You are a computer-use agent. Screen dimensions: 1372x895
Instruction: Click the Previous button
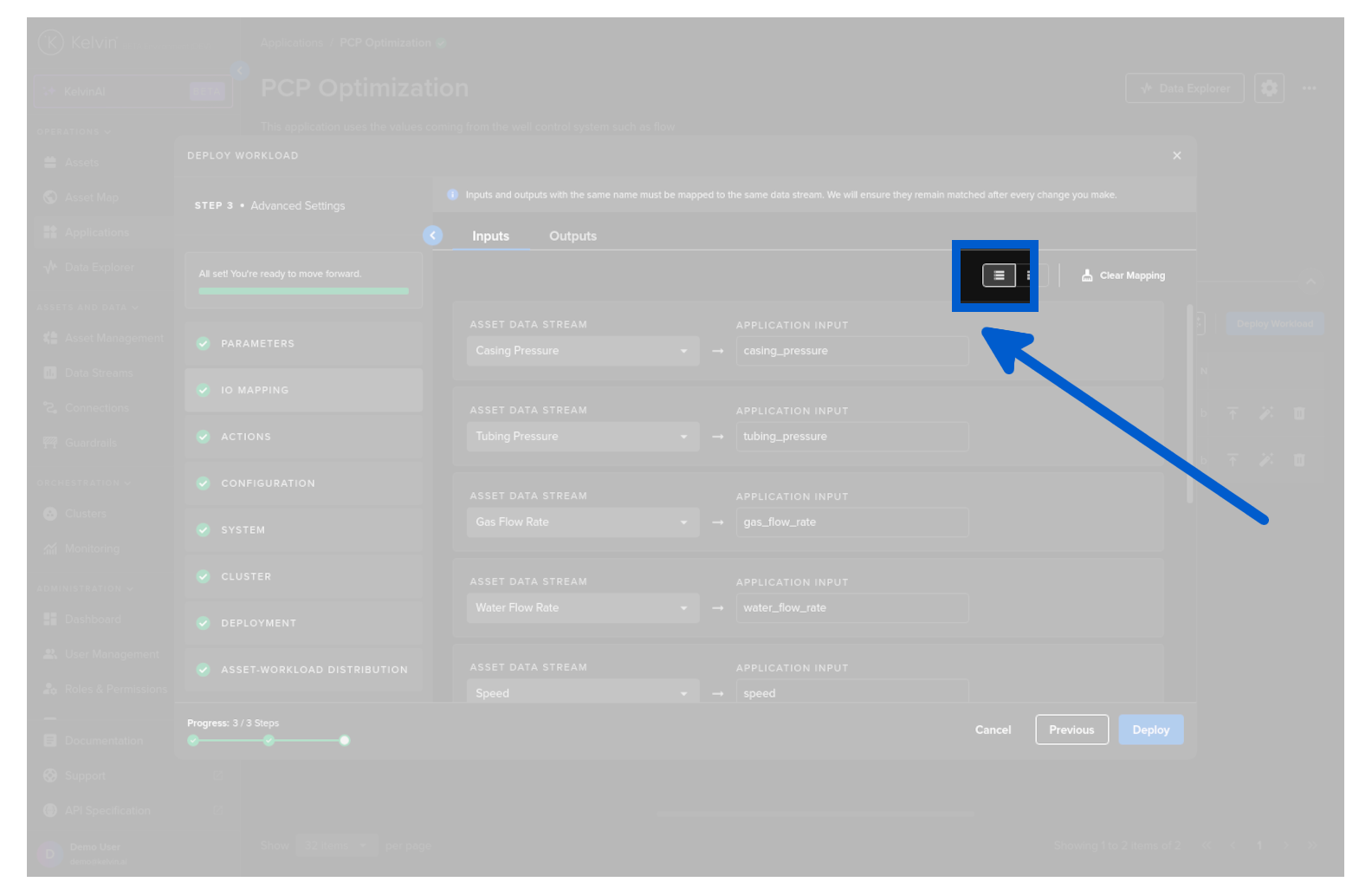coord(1071,730)
